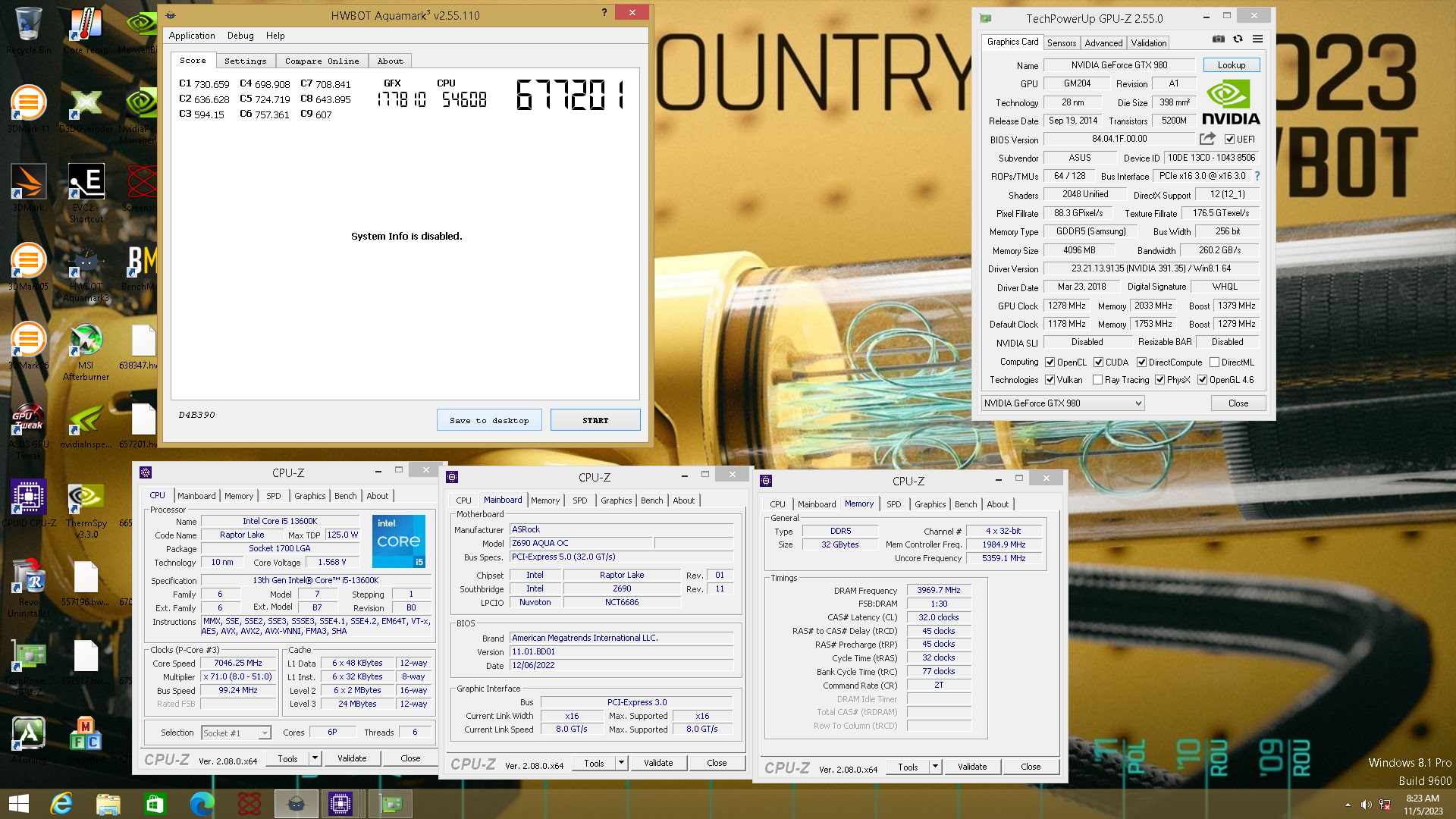1456x819 pixels.
Task: Click the CPU-Z Core Speed value 7046.25 MHz
Action: click(238, 663)
